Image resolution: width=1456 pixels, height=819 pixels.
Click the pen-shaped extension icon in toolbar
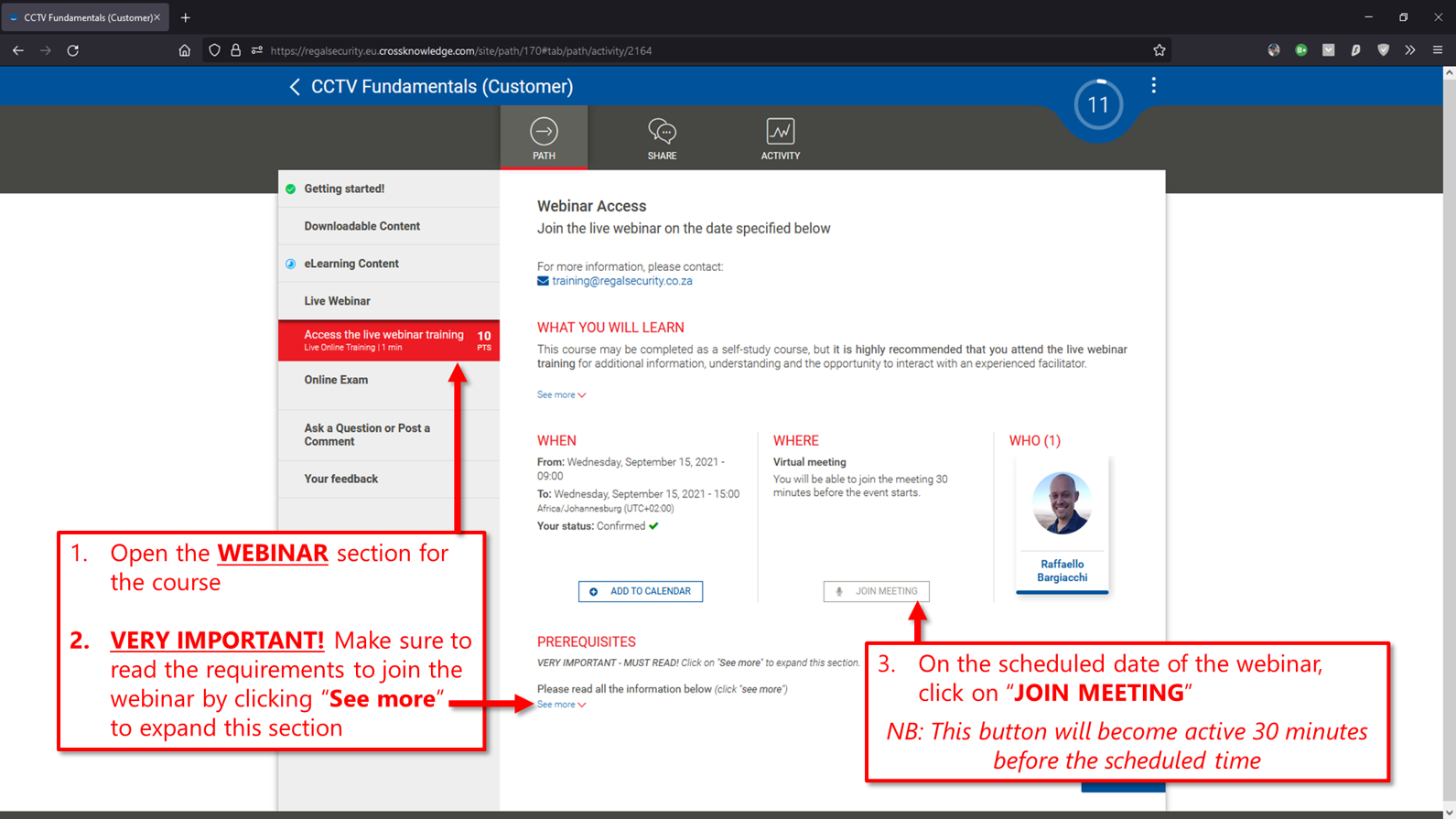pyautogui.click(x=1355, y=50)
